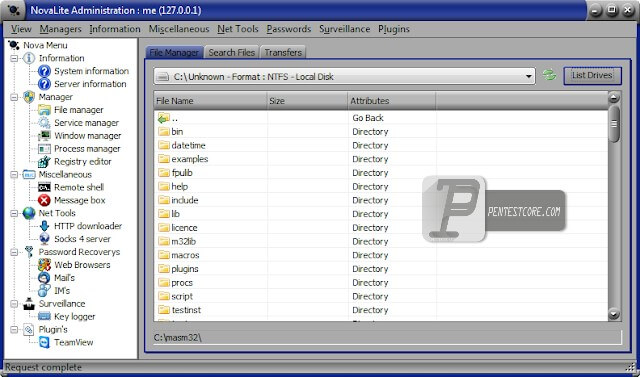The height and width of the screenshot is (377, 640).
Task: Click the HTTP downloader arrow icon
Action: [44, 226]
